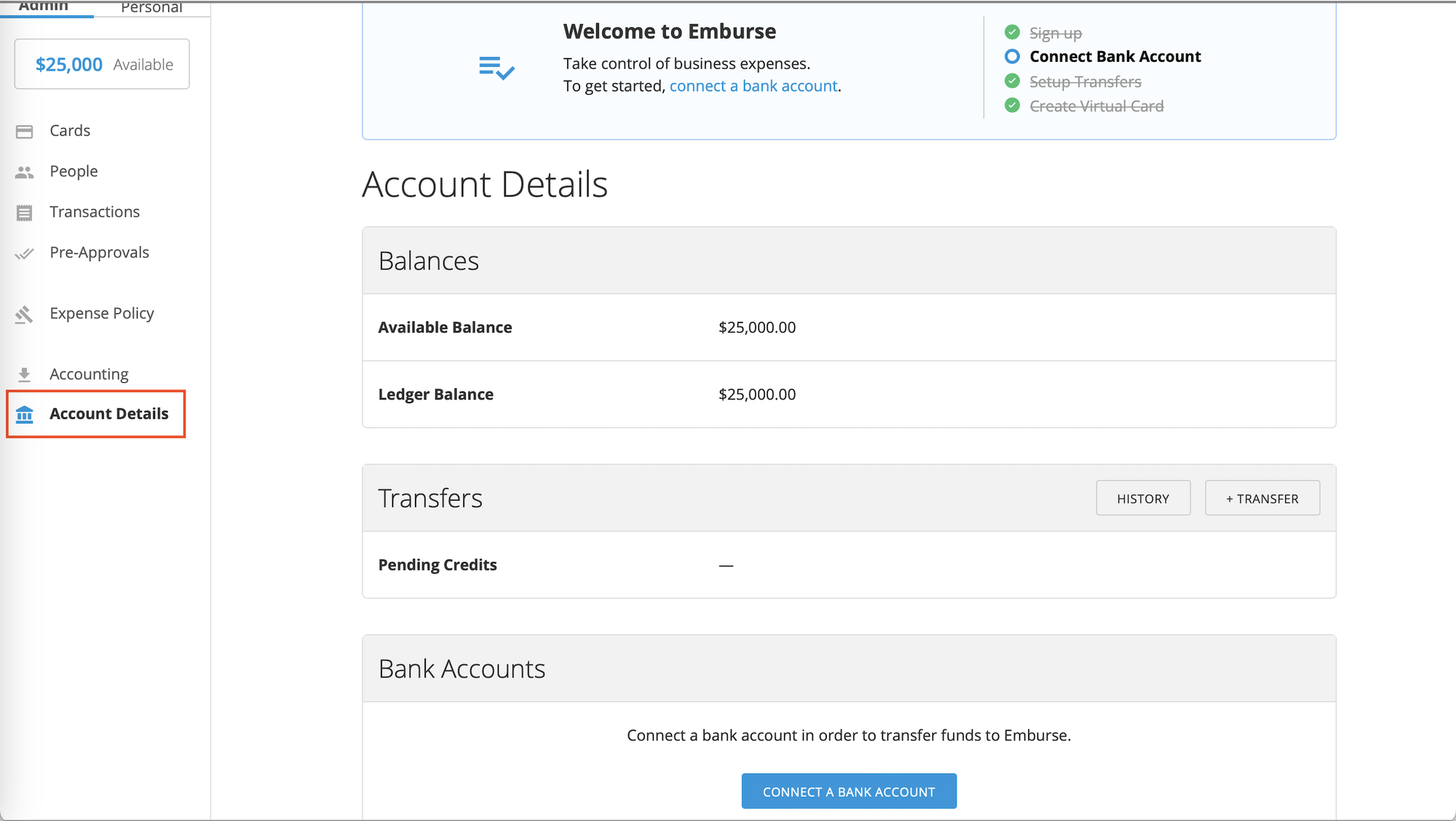Open transfer HISTORY

(x=1142, y=498)
